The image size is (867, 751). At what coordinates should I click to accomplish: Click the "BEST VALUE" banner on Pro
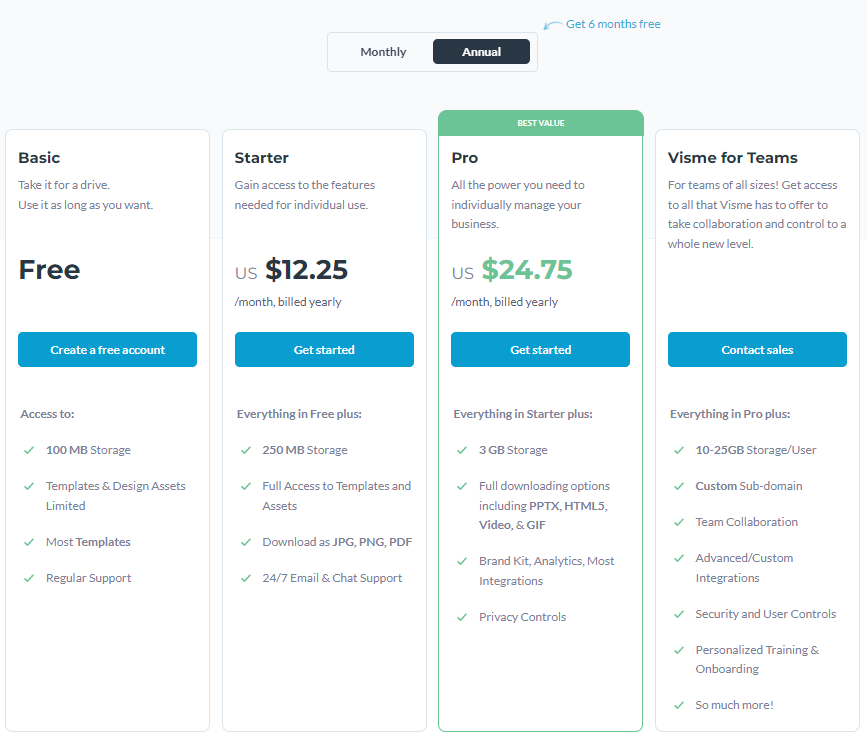540,122
